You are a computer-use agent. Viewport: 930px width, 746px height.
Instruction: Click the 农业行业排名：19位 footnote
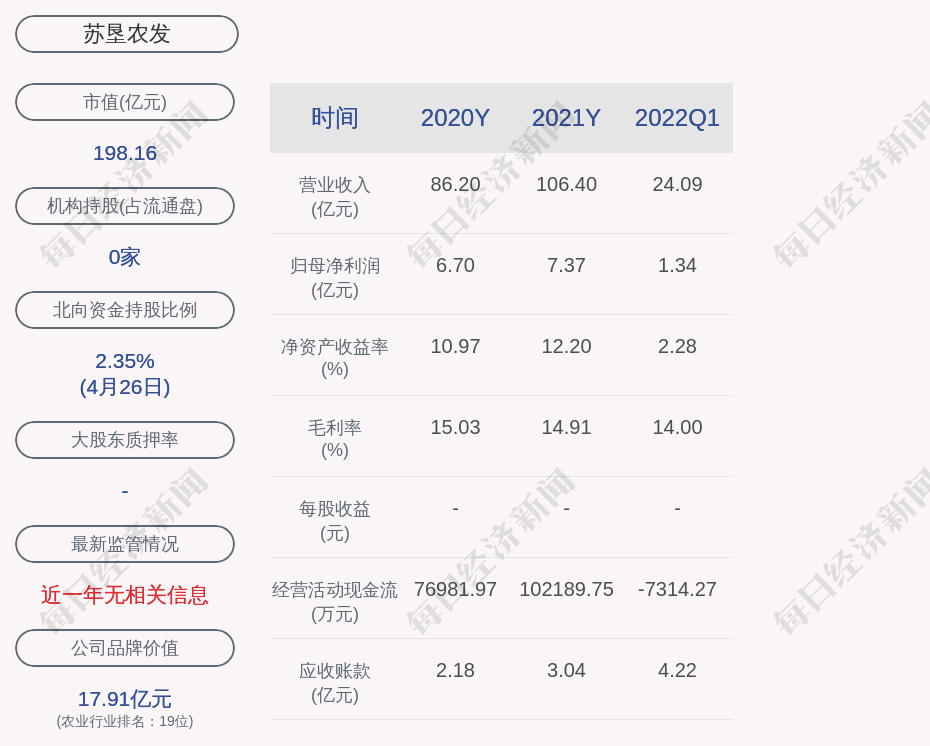coord(125,721)
